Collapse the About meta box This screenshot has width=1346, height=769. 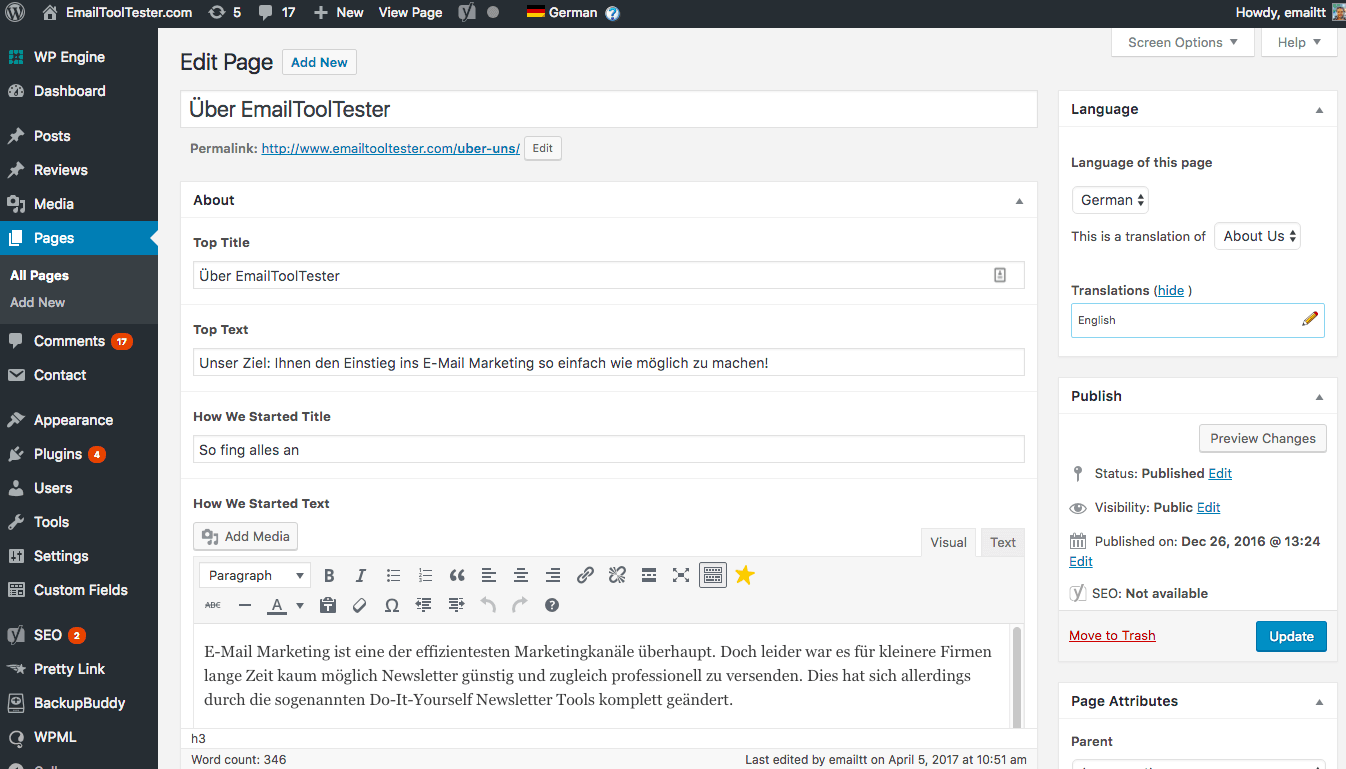pyautogui.click(x=1019, y=201)
